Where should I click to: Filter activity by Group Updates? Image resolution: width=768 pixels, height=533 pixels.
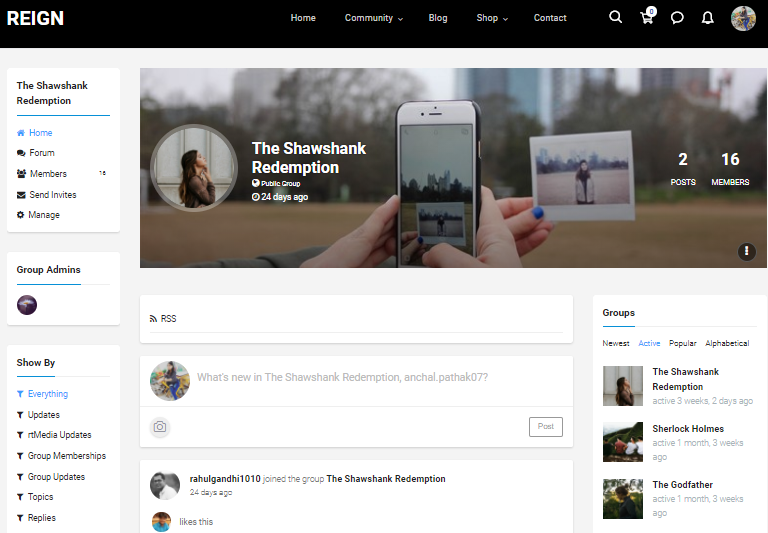click(51, 477)
